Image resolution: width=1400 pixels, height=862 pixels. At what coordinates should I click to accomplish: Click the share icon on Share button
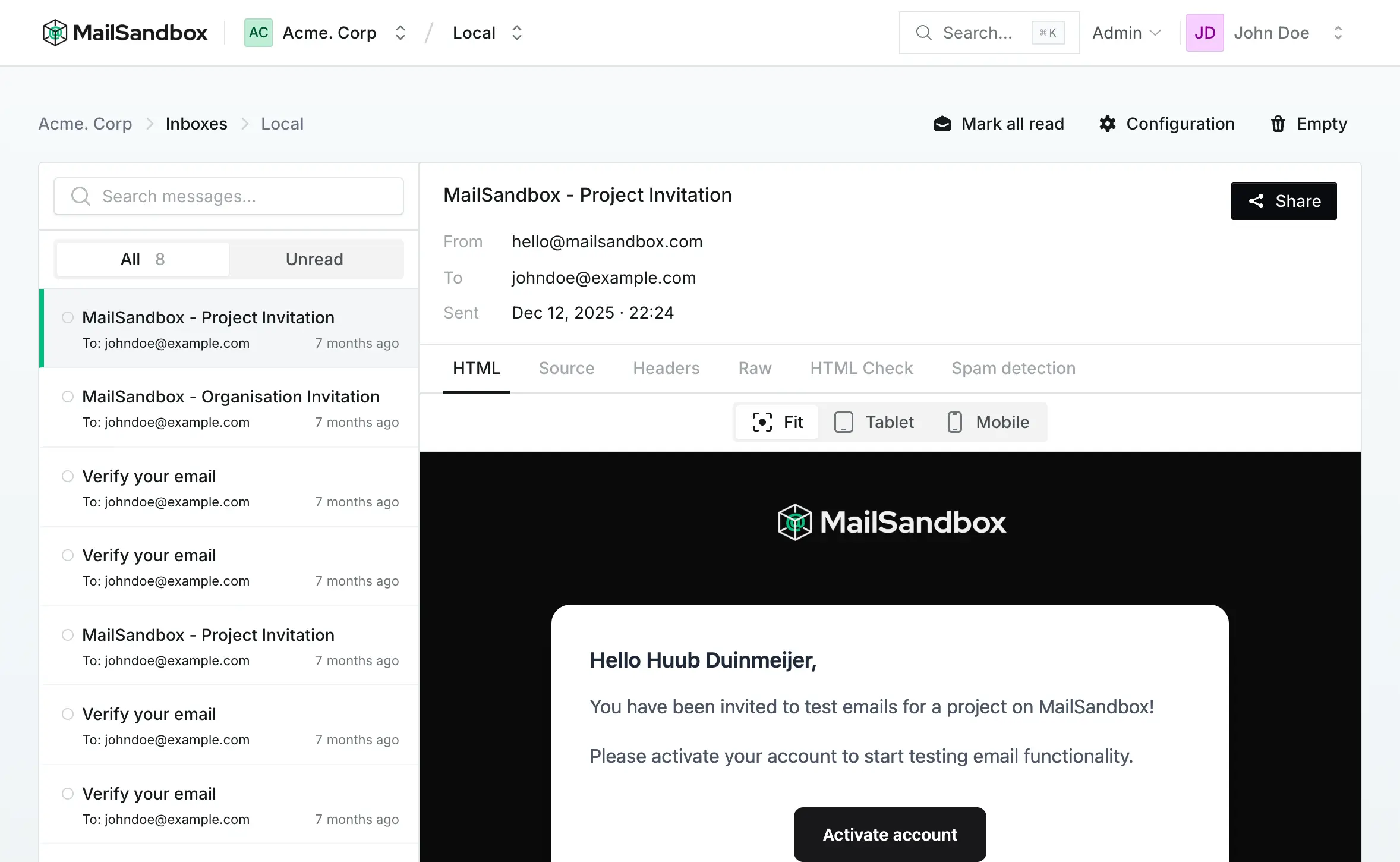(x=1256, y=201)
